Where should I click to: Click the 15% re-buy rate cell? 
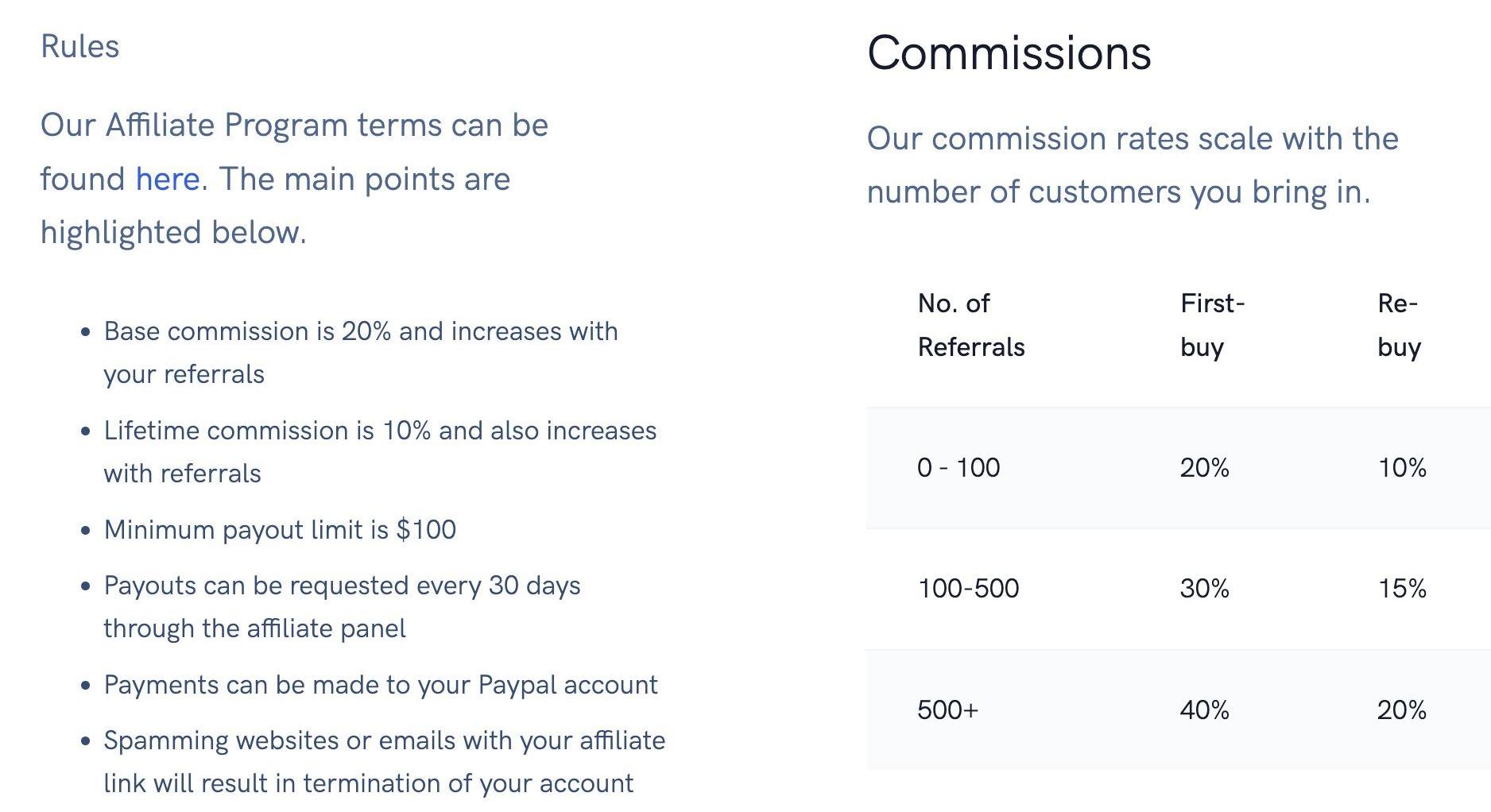click(1401, 589)
